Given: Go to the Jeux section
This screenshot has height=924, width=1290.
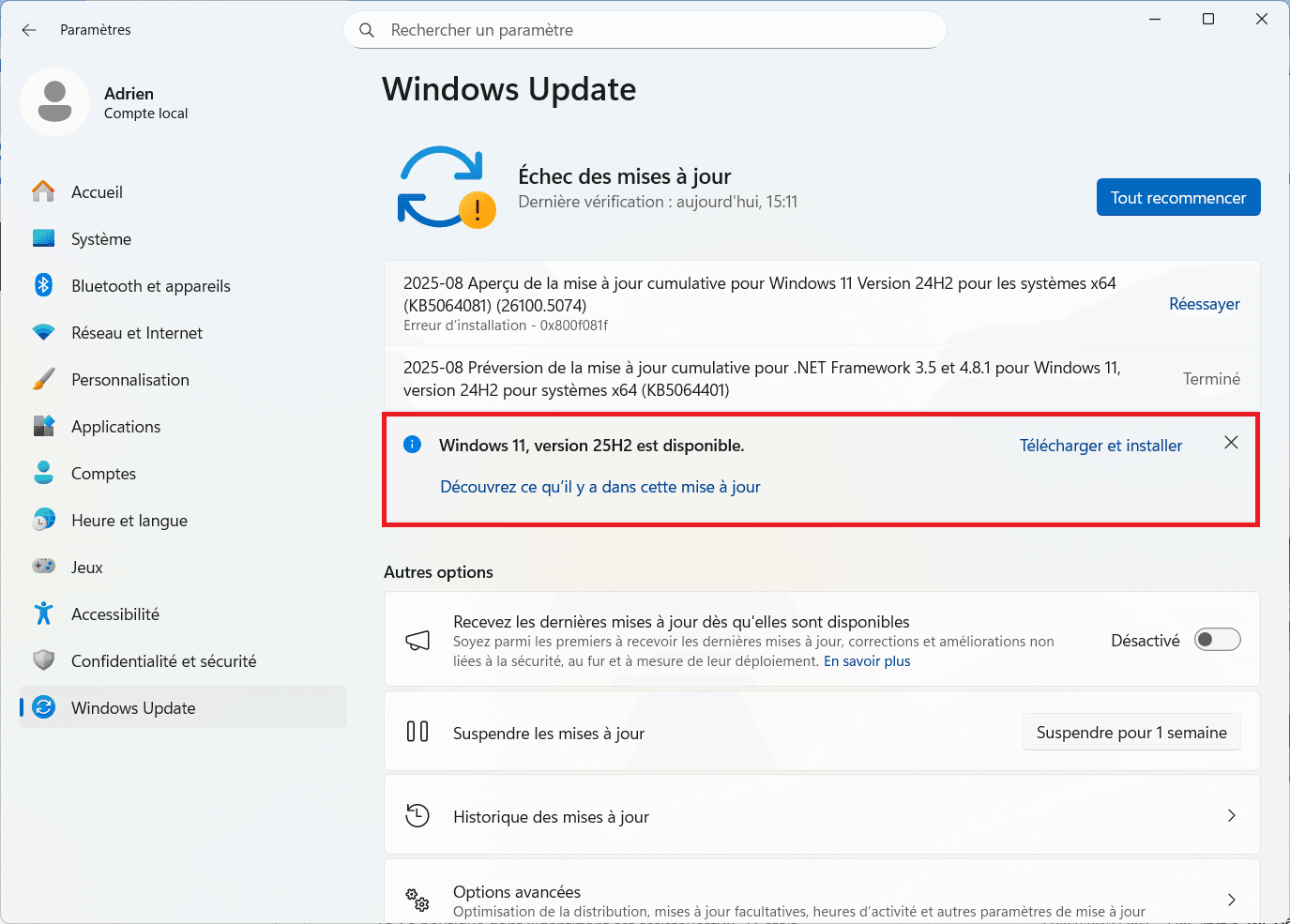Looking at the screenshot, I should pyautogui.click(x=183, y=567).
